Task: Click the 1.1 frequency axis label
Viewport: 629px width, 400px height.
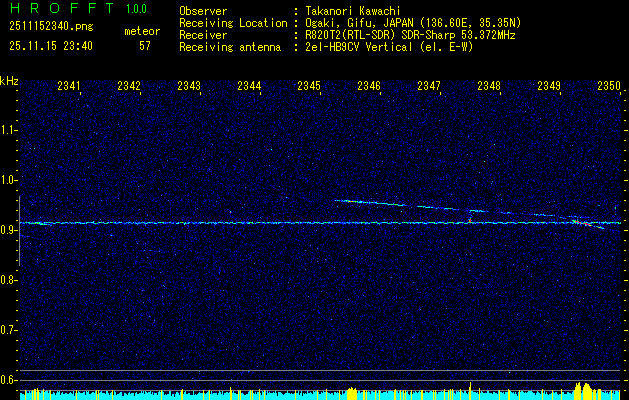Action: coord(9,130)
